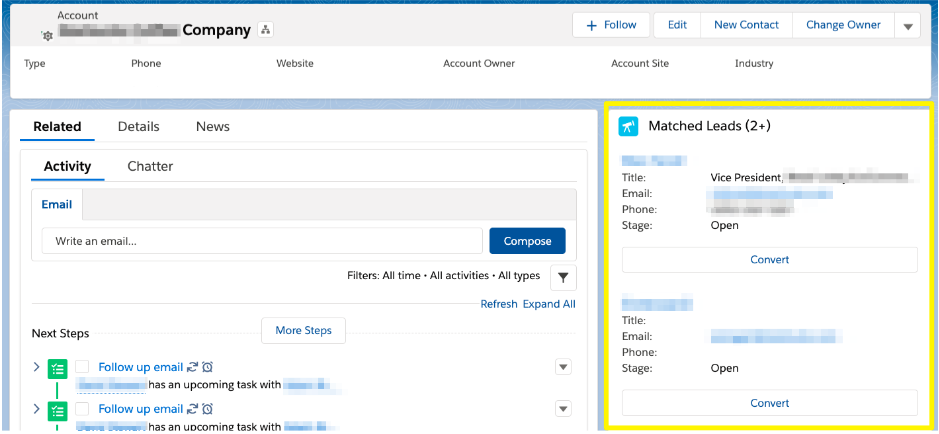Click the reminder clock on the first Follow up email
Viewport: 939px width, 434px height.
[x=207, y=367]
